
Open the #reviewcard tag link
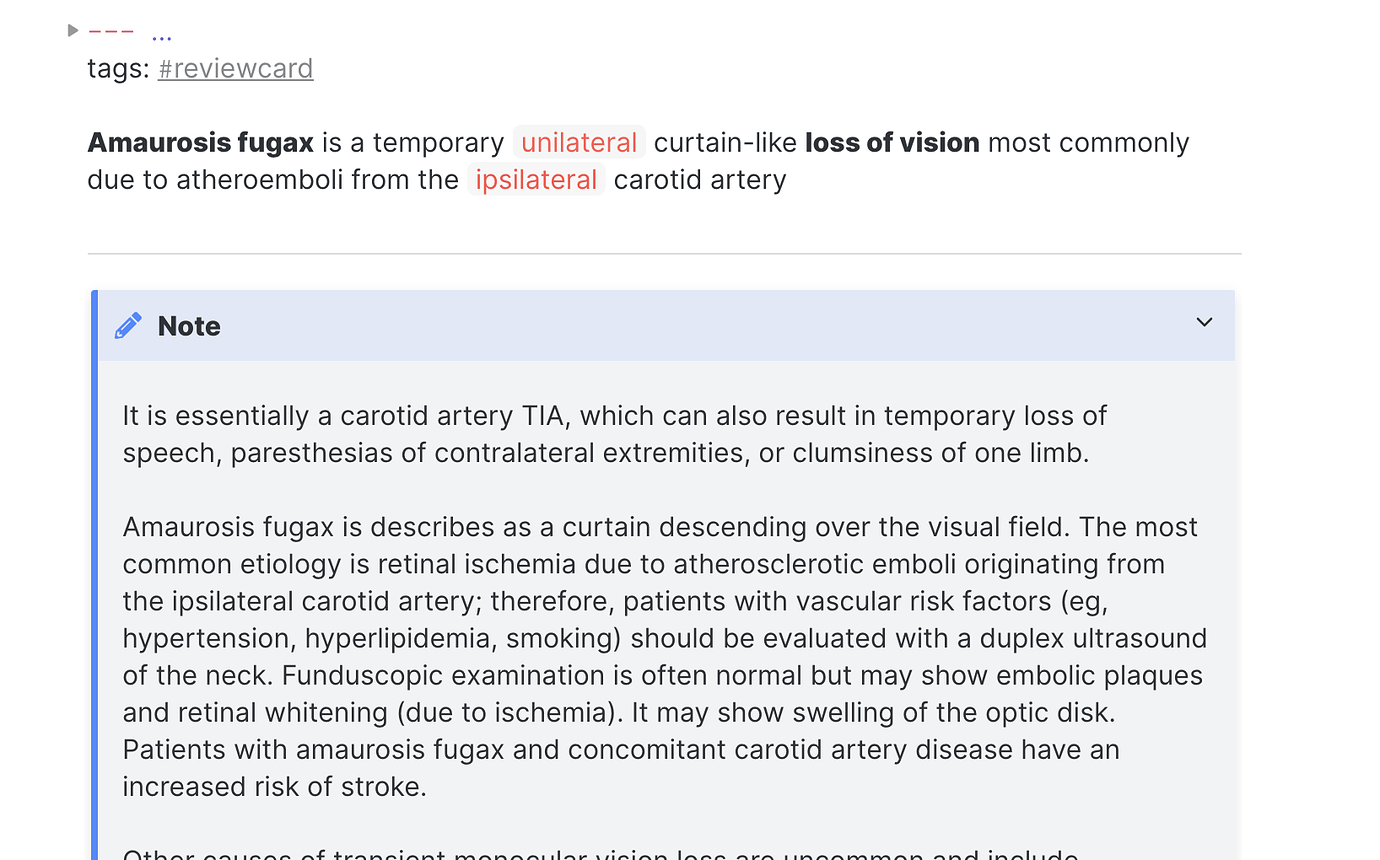tap(235, 68)
